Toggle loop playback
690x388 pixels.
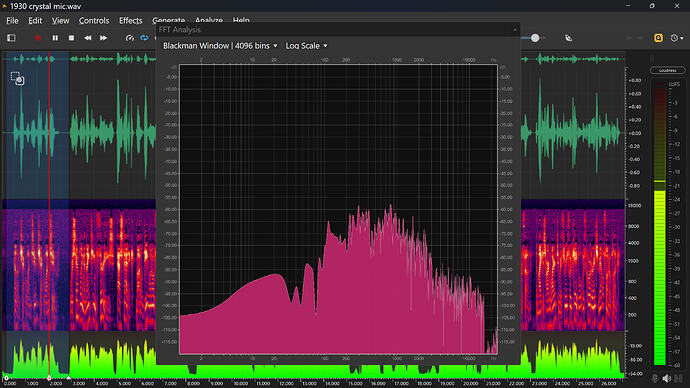(144, 38)
